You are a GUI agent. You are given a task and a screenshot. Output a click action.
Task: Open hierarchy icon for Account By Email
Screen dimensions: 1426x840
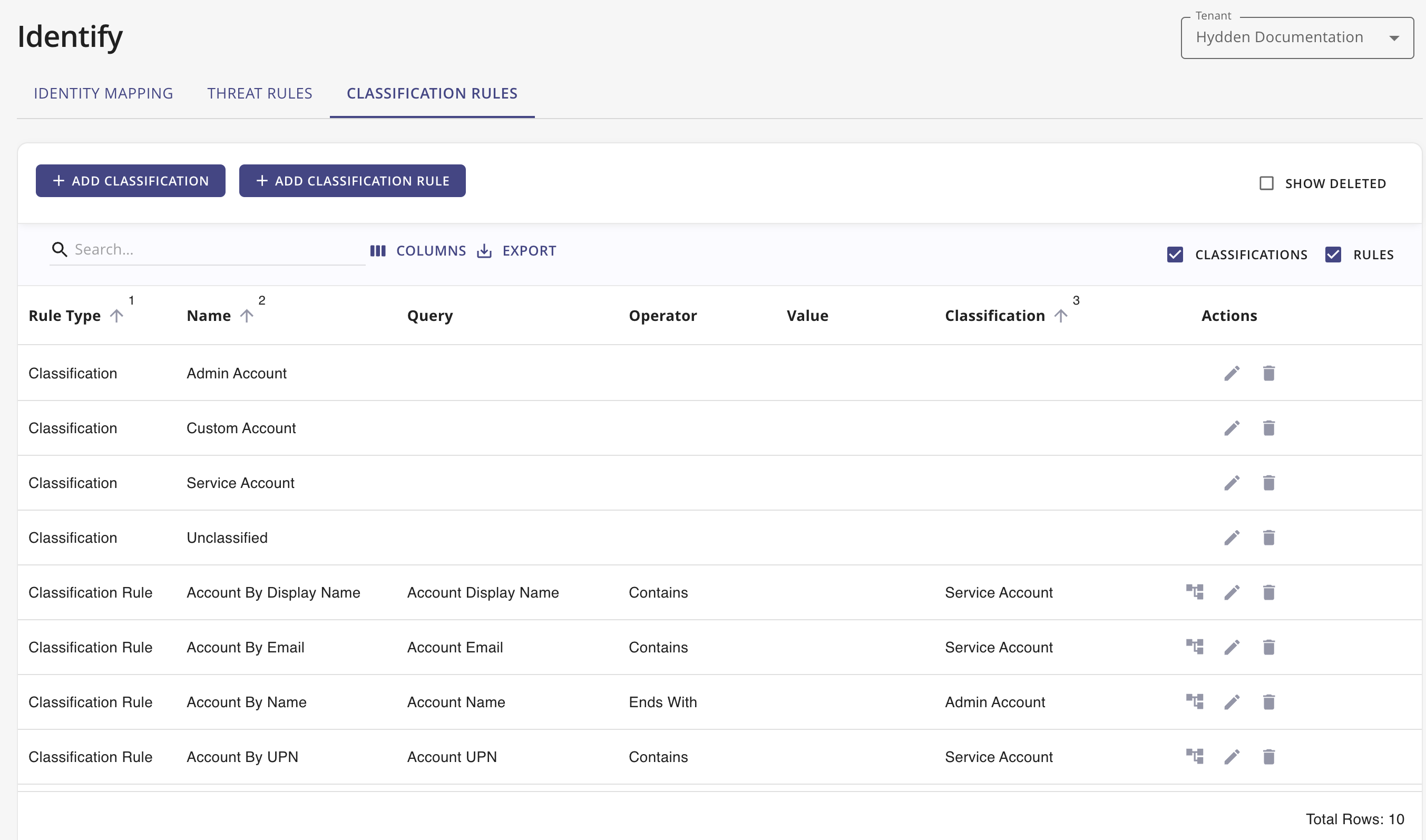pyautogui.click(x=1195, y=647)
